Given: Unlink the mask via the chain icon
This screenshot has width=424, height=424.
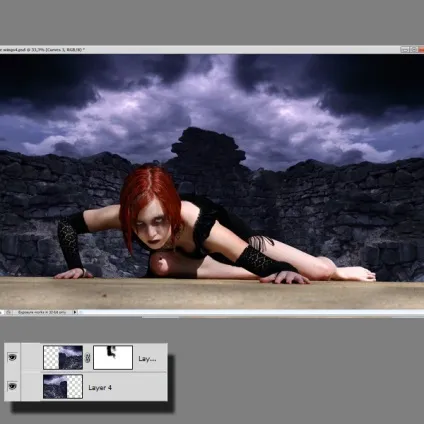Looking at the screenshot, I should point(88,358).
